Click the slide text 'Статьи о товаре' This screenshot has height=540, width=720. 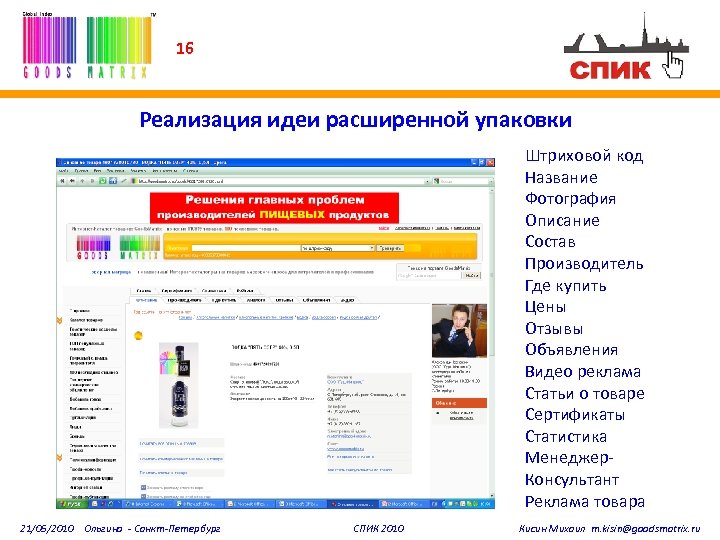tap(585, 394)
